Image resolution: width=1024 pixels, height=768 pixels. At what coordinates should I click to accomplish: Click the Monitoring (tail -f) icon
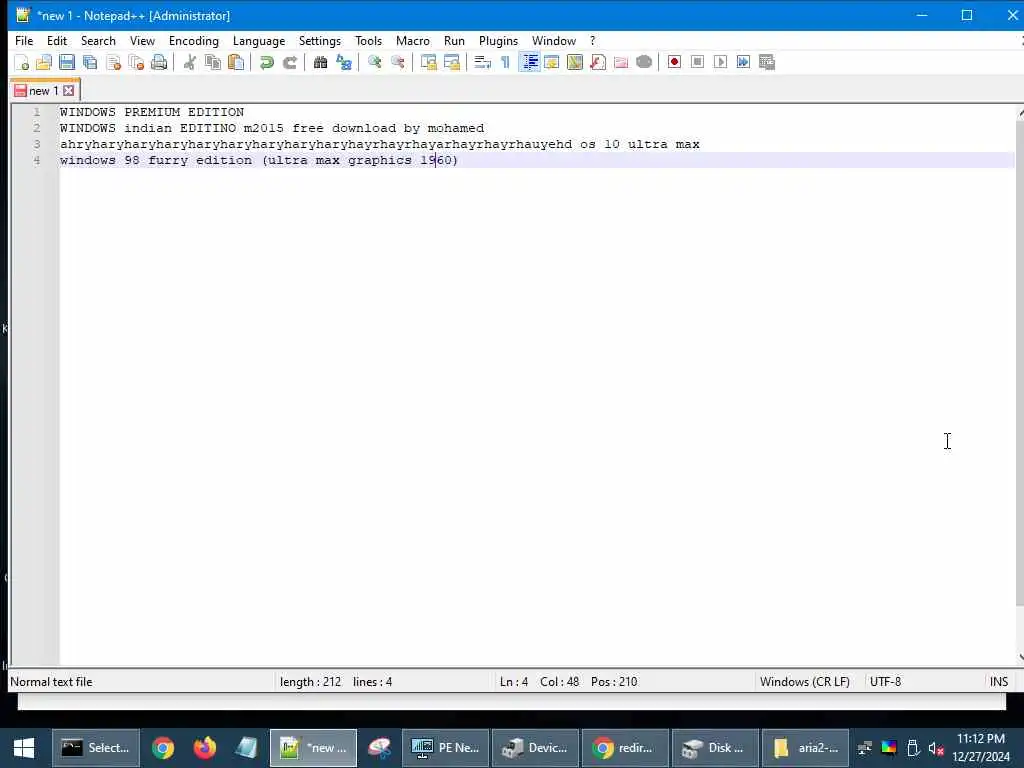[x=644, y=62]
